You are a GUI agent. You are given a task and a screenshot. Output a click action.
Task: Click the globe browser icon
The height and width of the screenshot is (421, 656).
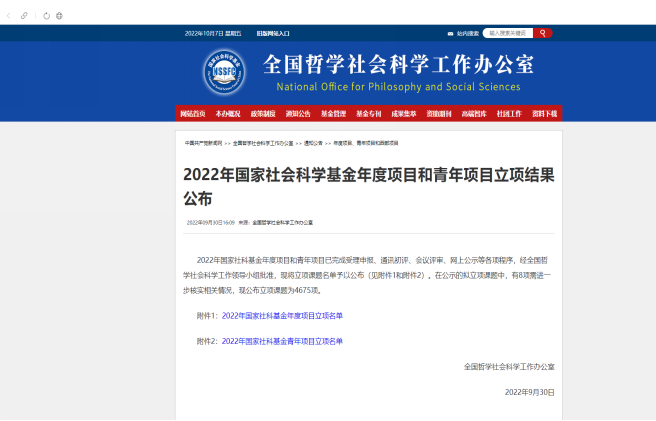pos(59,16)
